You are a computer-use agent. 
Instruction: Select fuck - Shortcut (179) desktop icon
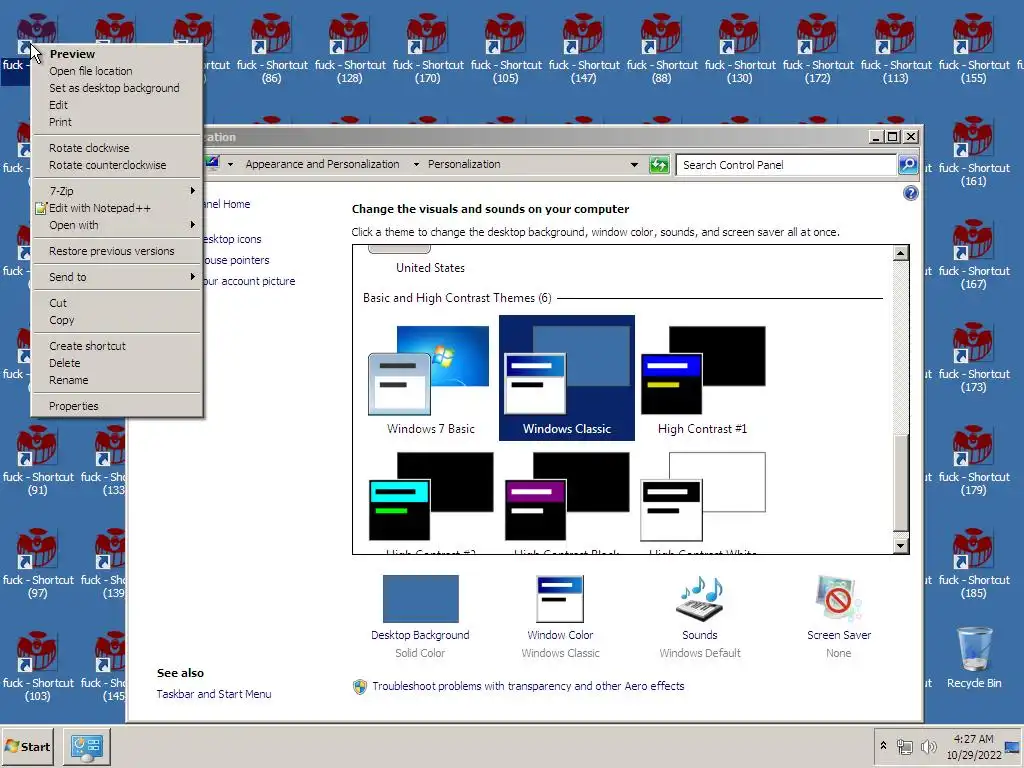[x=974, y=462]
